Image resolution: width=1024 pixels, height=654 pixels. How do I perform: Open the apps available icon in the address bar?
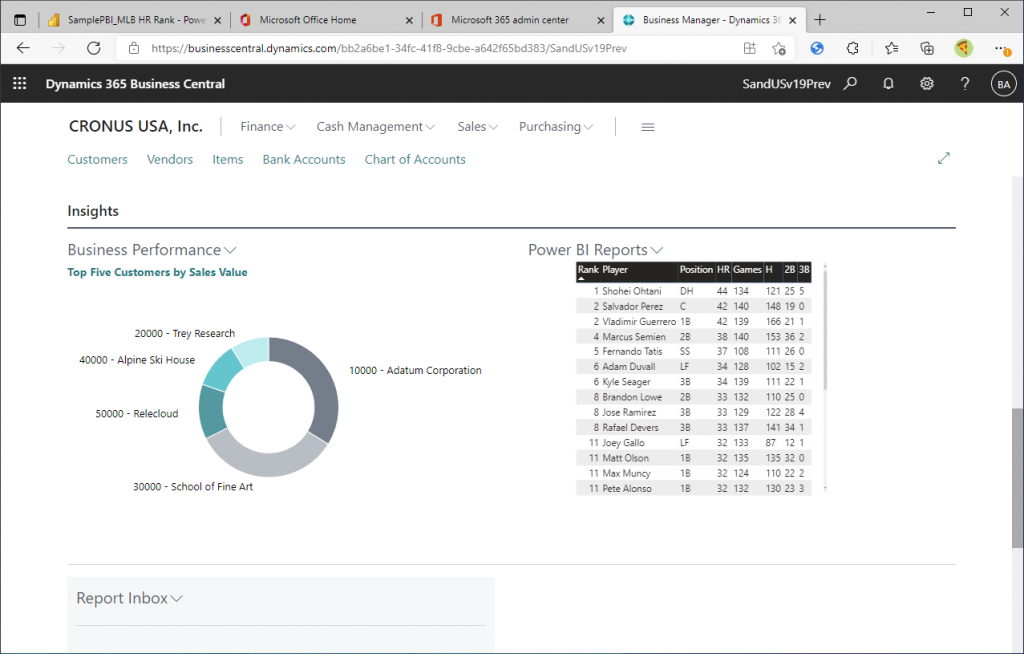pos(750,48)
